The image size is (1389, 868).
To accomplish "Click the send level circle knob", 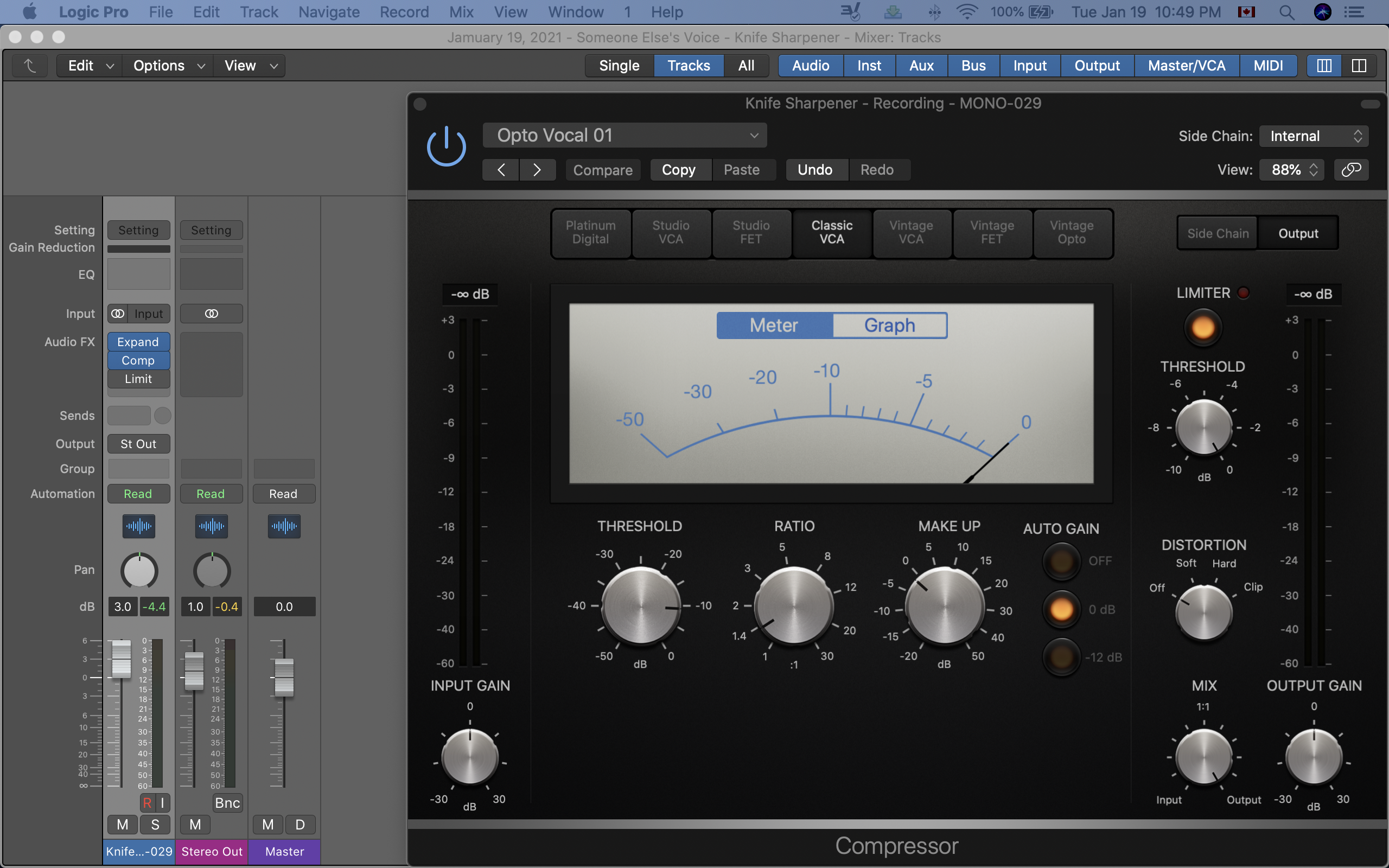I will coord(162,415).
